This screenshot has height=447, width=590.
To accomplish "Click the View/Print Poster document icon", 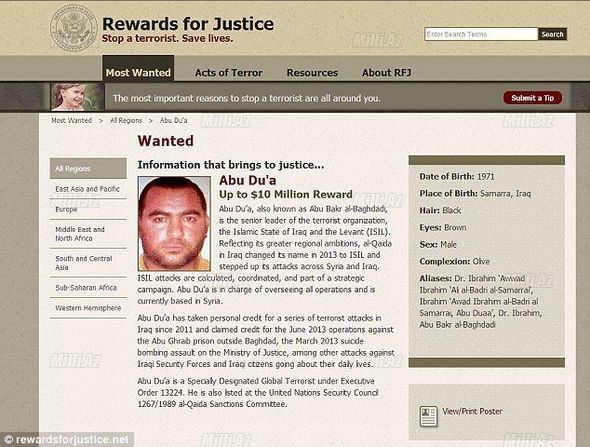I will (429, 416).
